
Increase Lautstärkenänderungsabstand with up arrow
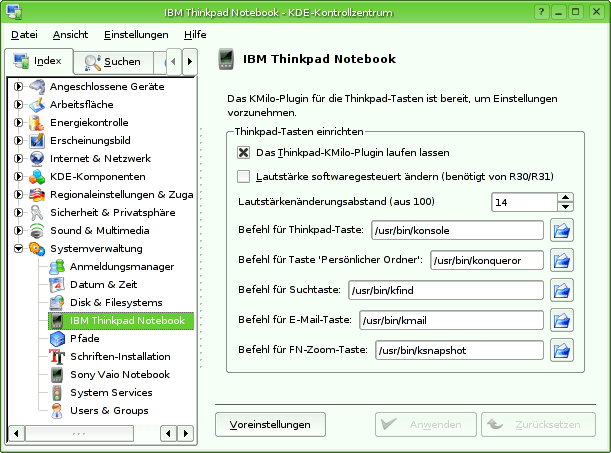pos(565,197)
